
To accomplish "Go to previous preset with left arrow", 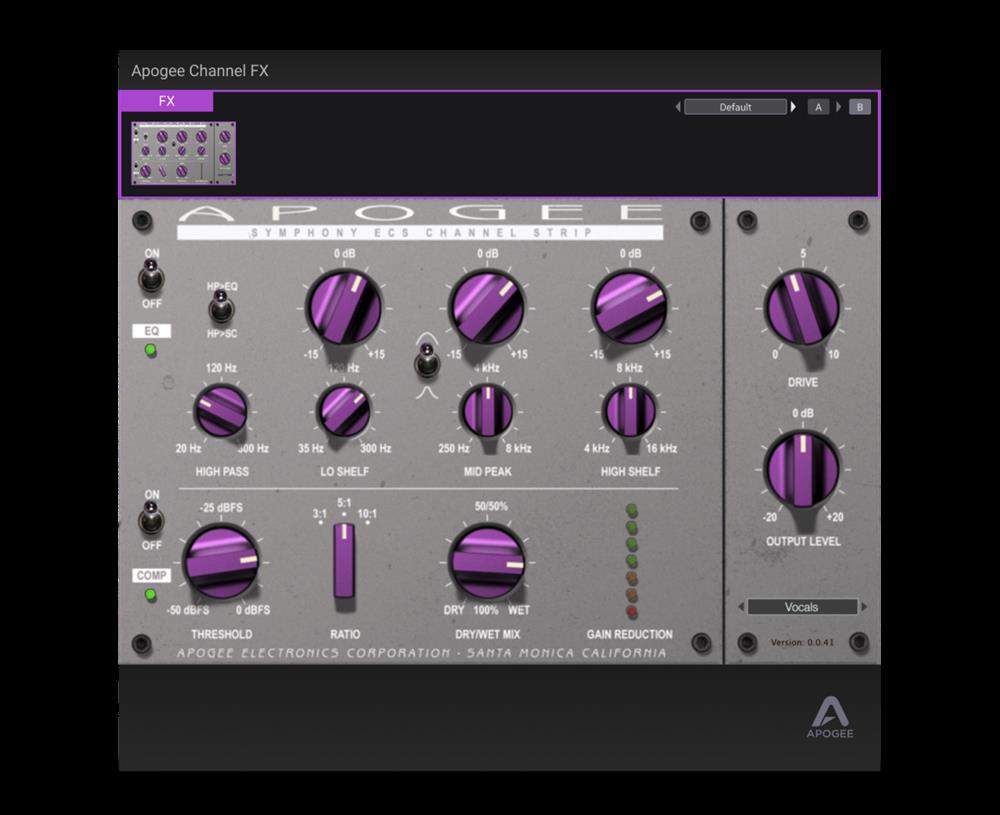I will pos(678,107).
